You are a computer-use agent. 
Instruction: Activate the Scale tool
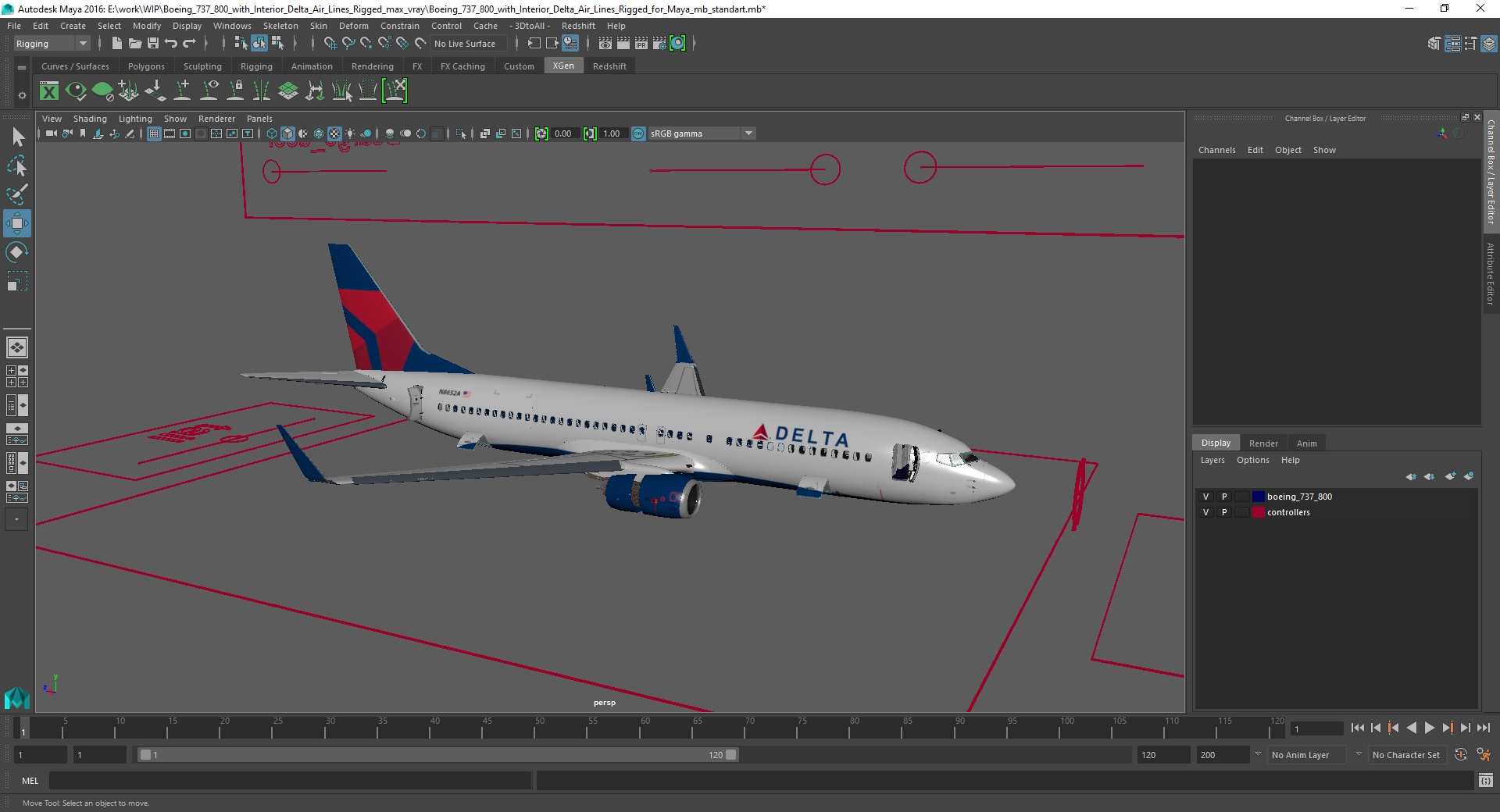pos(17,281)
